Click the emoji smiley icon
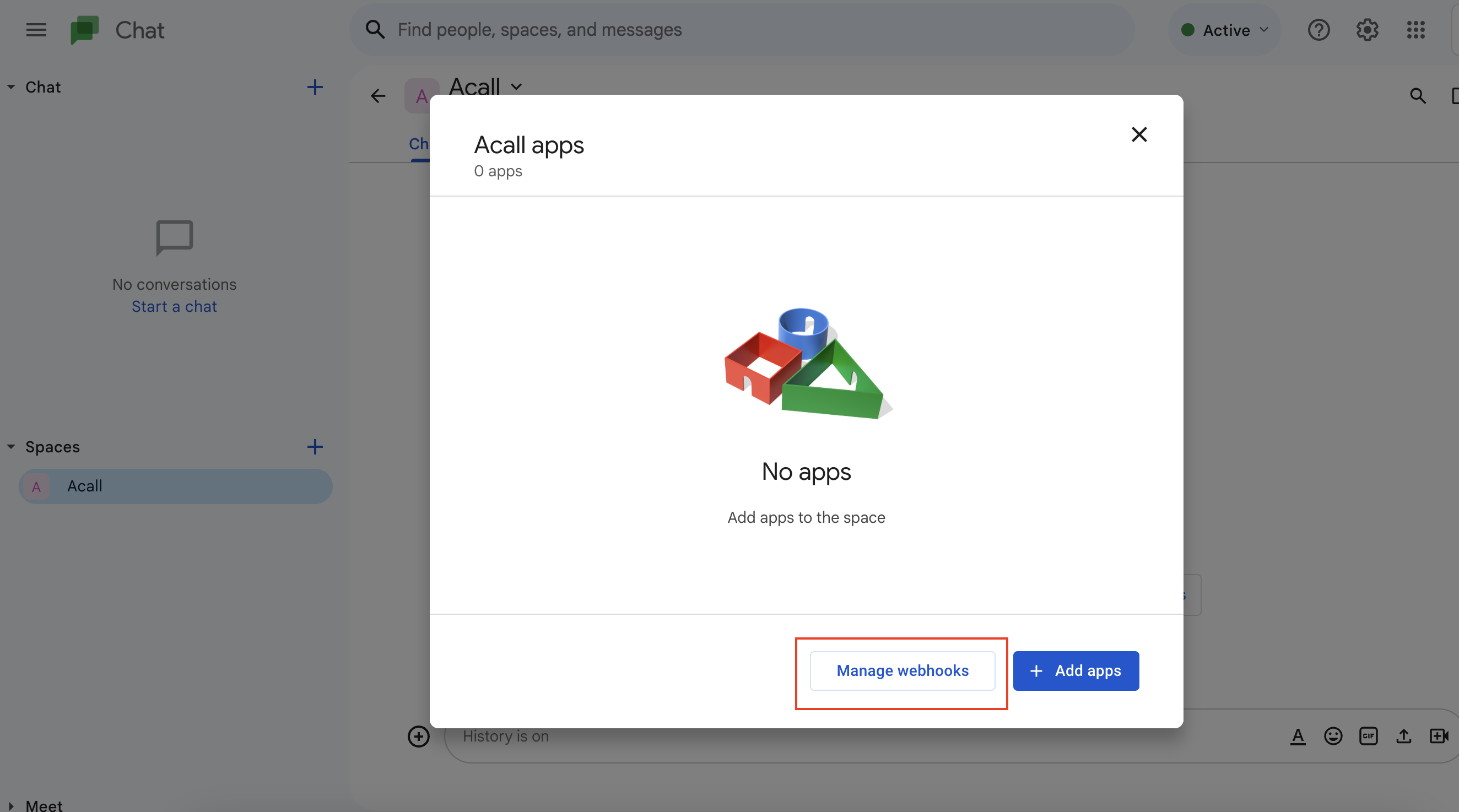1459x812 pixels. (1333, 736)
